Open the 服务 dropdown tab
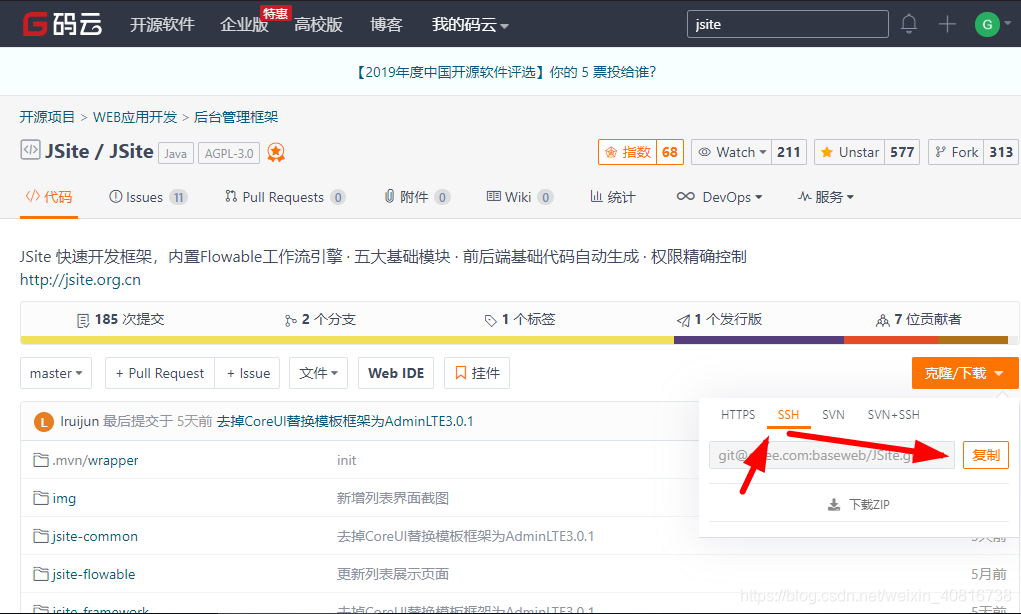Screen dimensions: 1021x614 click(826, 197)
